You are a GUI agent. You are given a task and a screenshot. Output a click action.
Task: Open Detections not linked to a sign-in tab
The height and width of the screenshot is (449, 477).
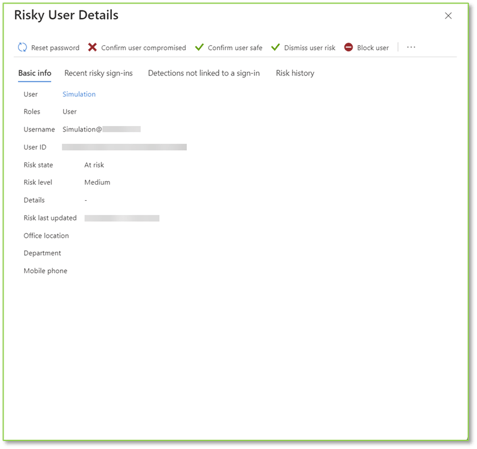[x=204, y=73]
